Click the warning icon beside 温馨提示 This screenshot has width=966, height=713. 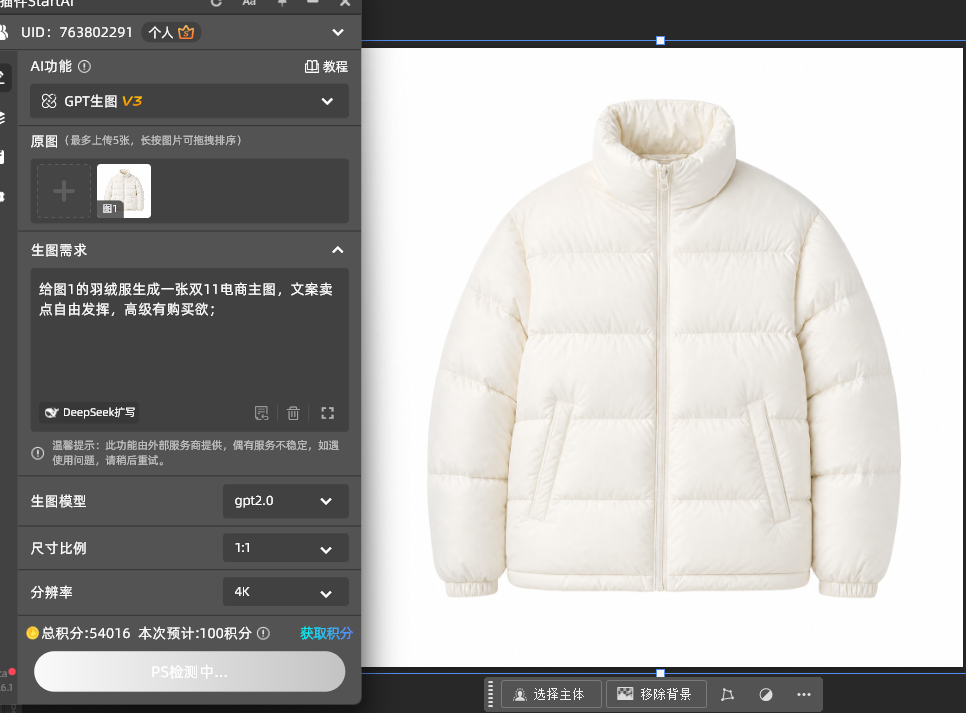38,454
